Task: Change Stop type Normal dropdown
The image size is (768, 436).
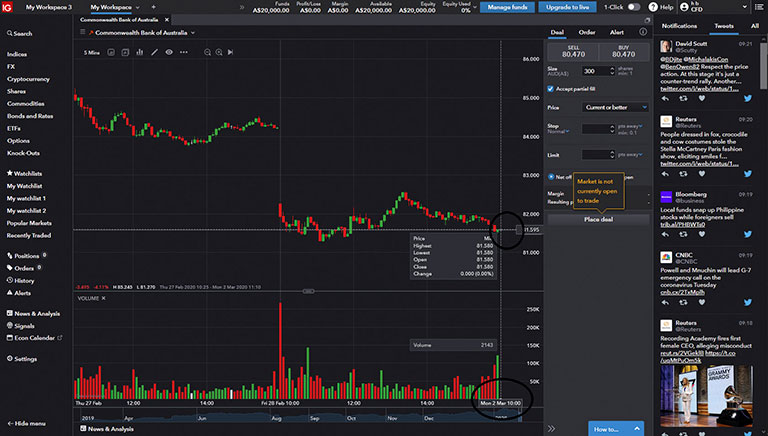Action: click(558, 132)
